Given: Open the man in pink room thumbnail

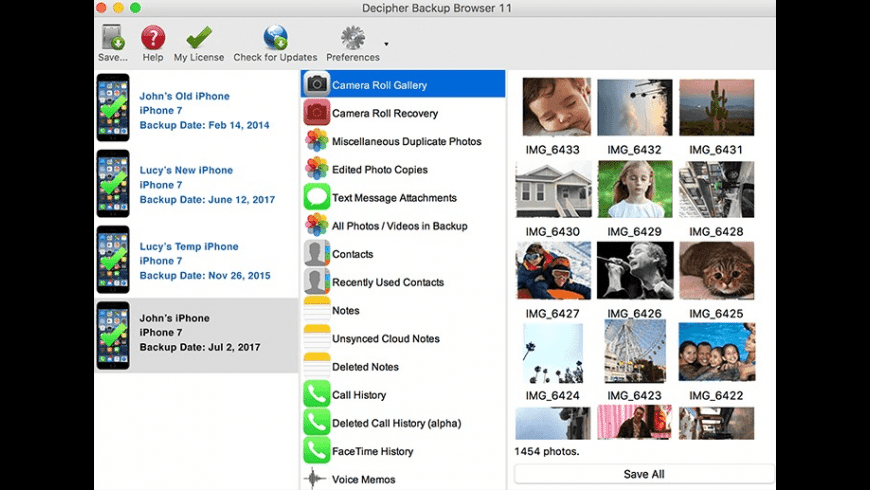Looking at the screenshot, I should point(635,423).
